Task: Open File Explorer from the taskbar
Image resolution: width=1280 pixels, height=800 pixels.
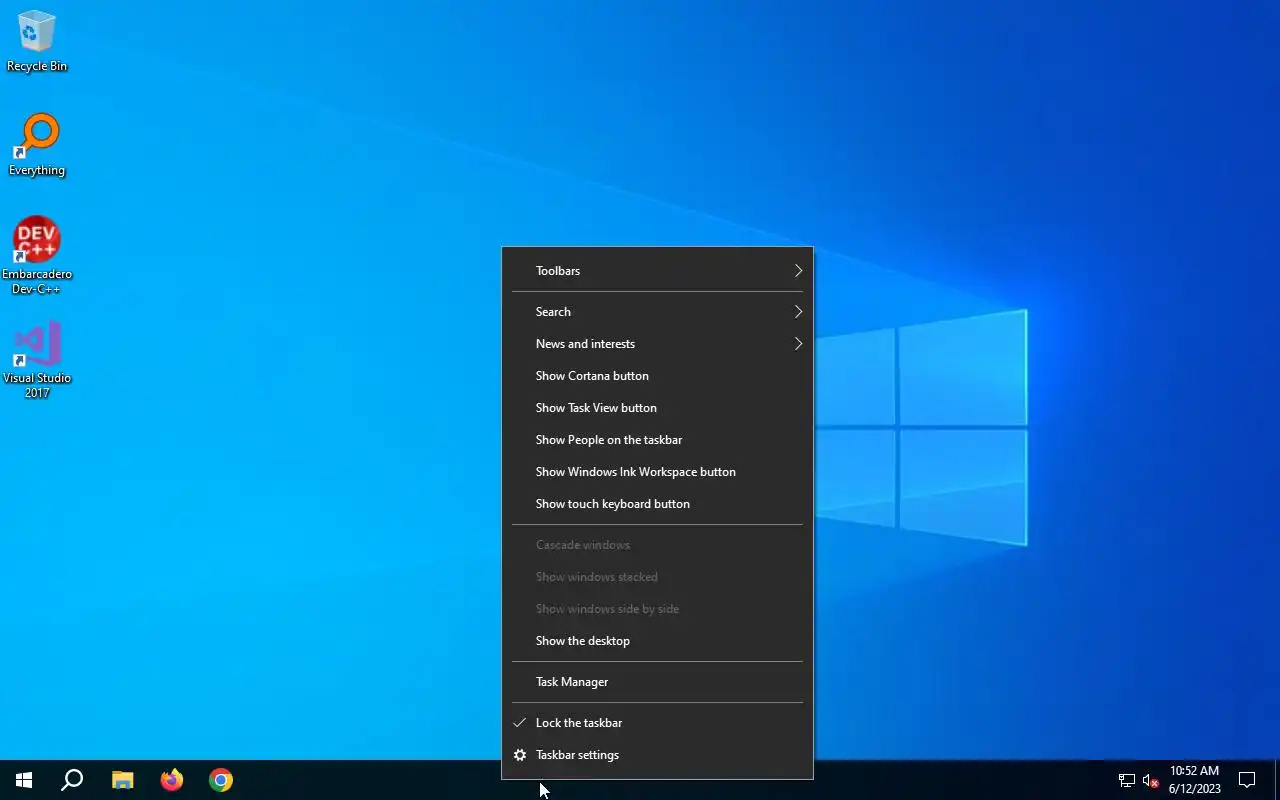Action: (122, 780)
